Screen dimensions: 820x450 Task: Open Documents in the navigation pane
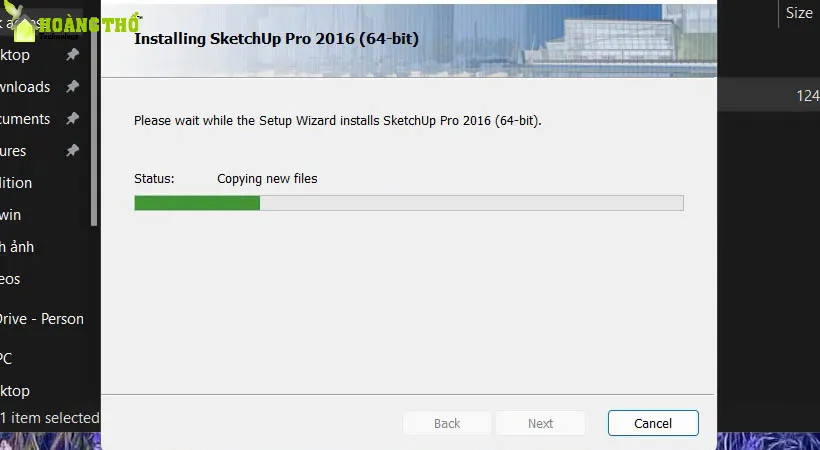(26, 119)
